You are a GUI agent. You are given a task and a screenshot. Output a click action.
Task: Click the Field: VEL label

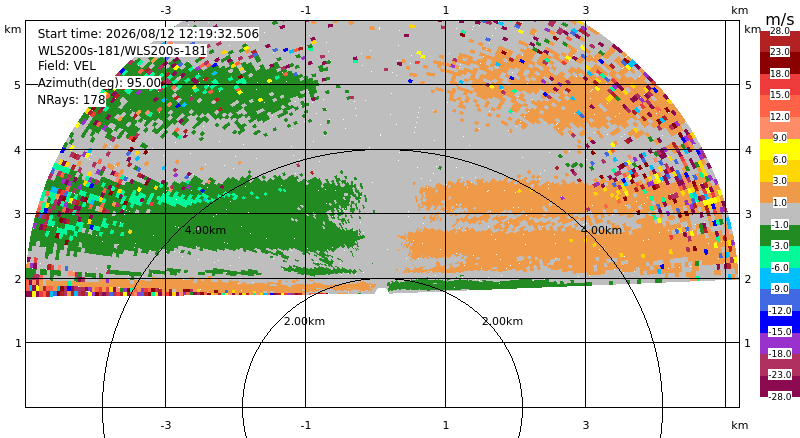[x=67, y=66]
